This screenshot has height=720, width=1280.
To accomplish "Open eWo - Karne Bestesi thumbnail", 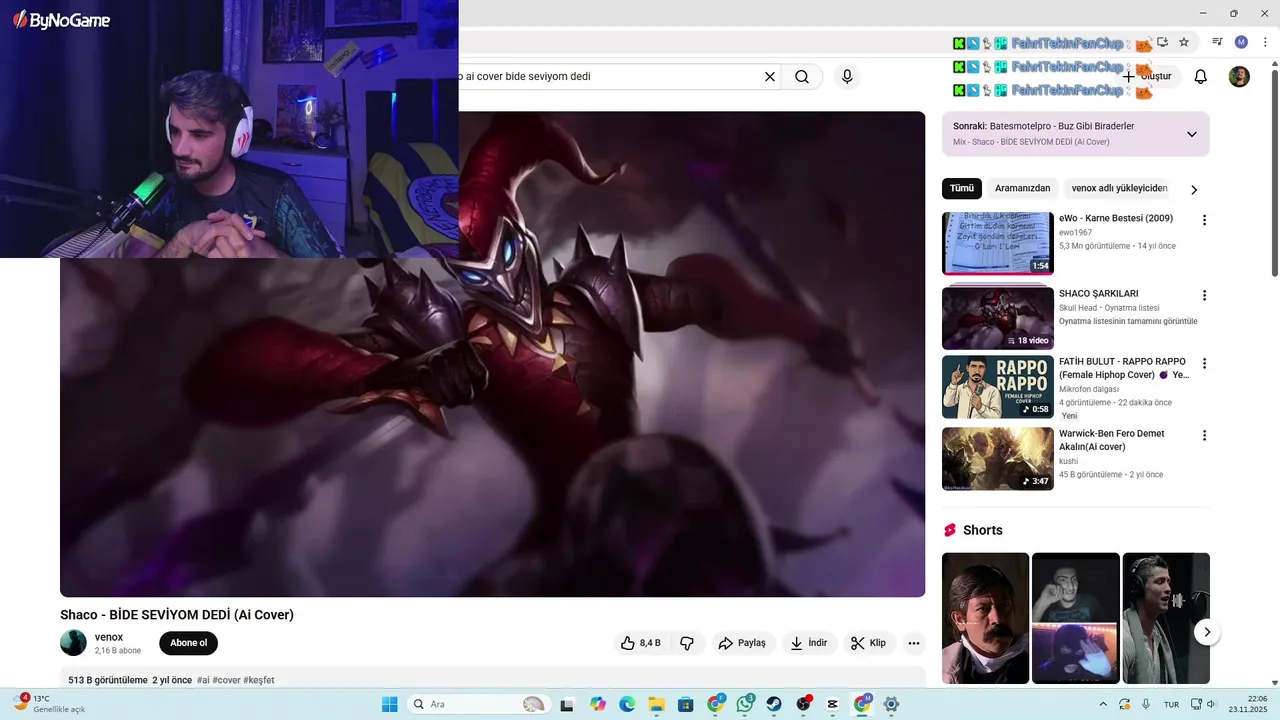I will (998, 243).
